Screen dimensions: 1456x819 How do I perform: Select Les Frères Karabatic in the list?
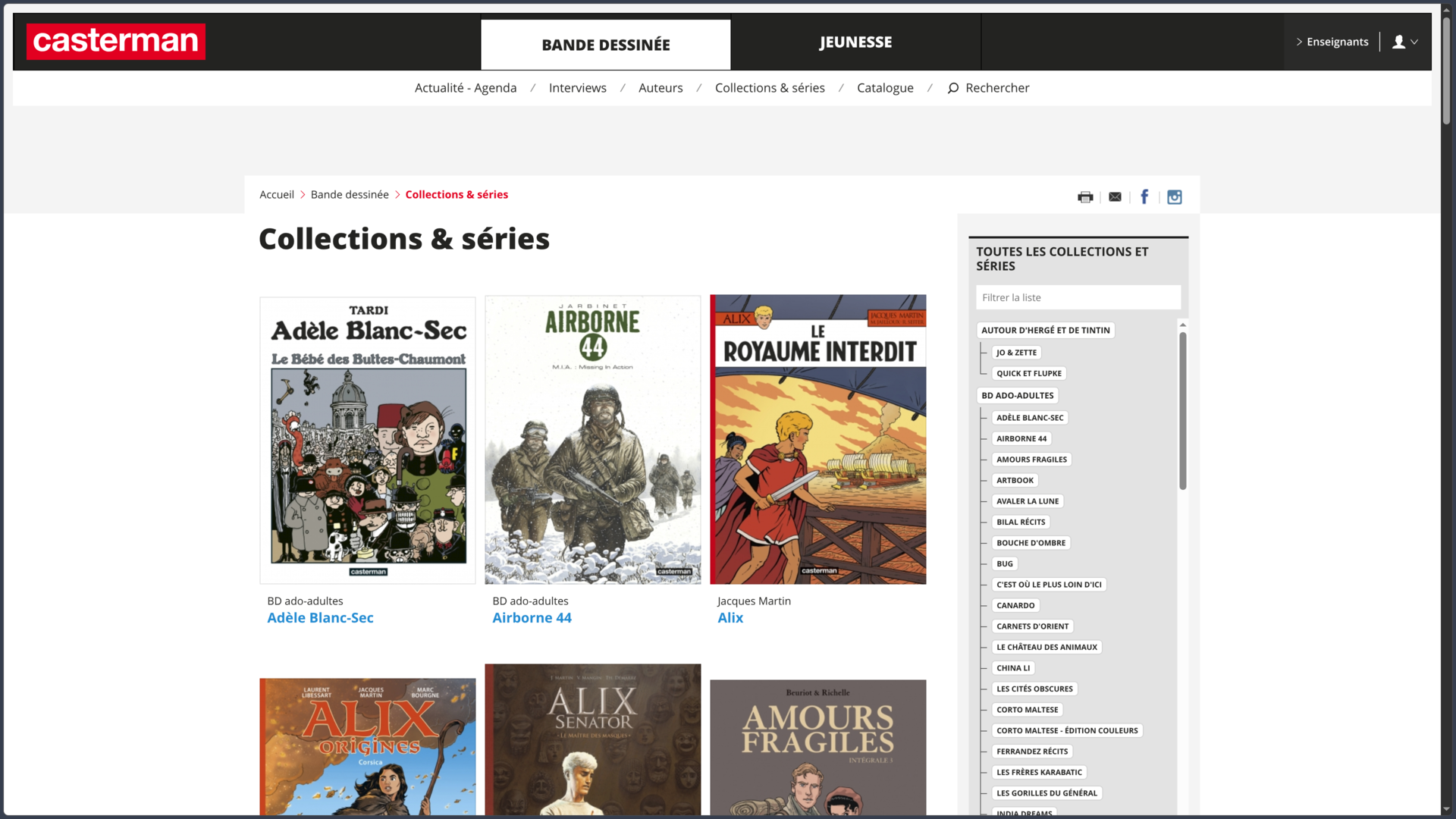pyautogui.click(x=1039, y=773)
